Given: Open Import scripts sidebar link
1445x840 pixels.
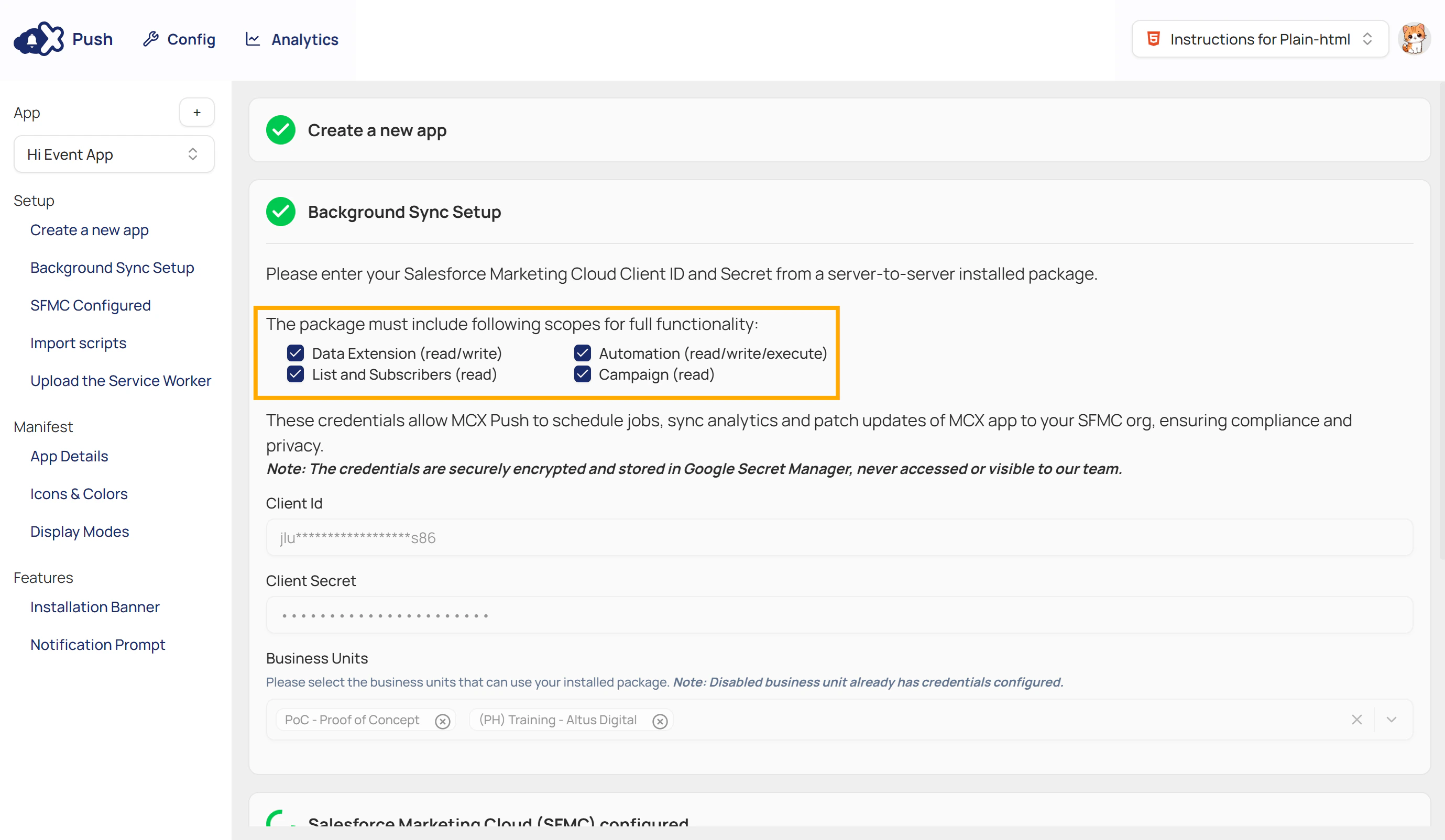Looking at the screenshot, I should [79, 343].
